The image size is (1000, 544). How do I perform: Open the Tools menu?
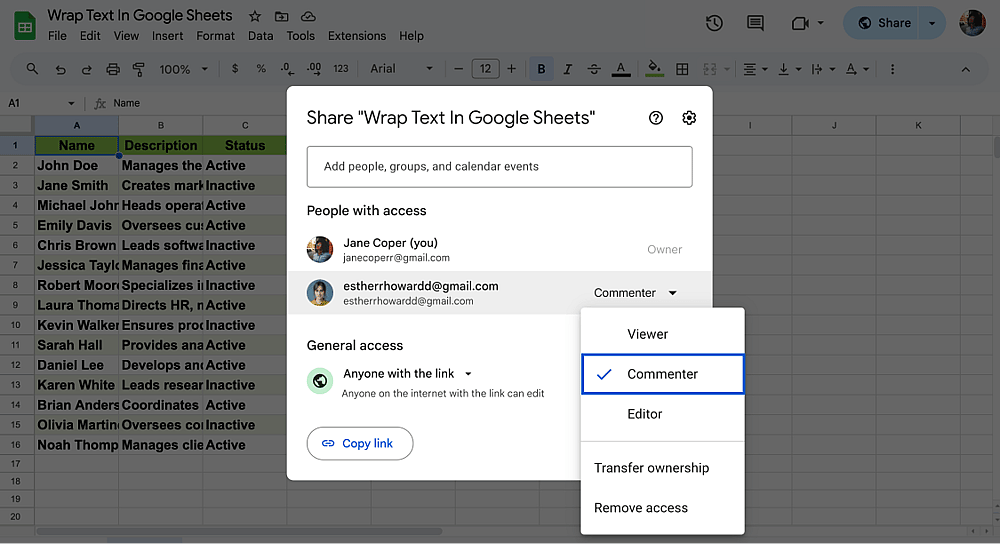pyautogui.click(x=300, y=36)
